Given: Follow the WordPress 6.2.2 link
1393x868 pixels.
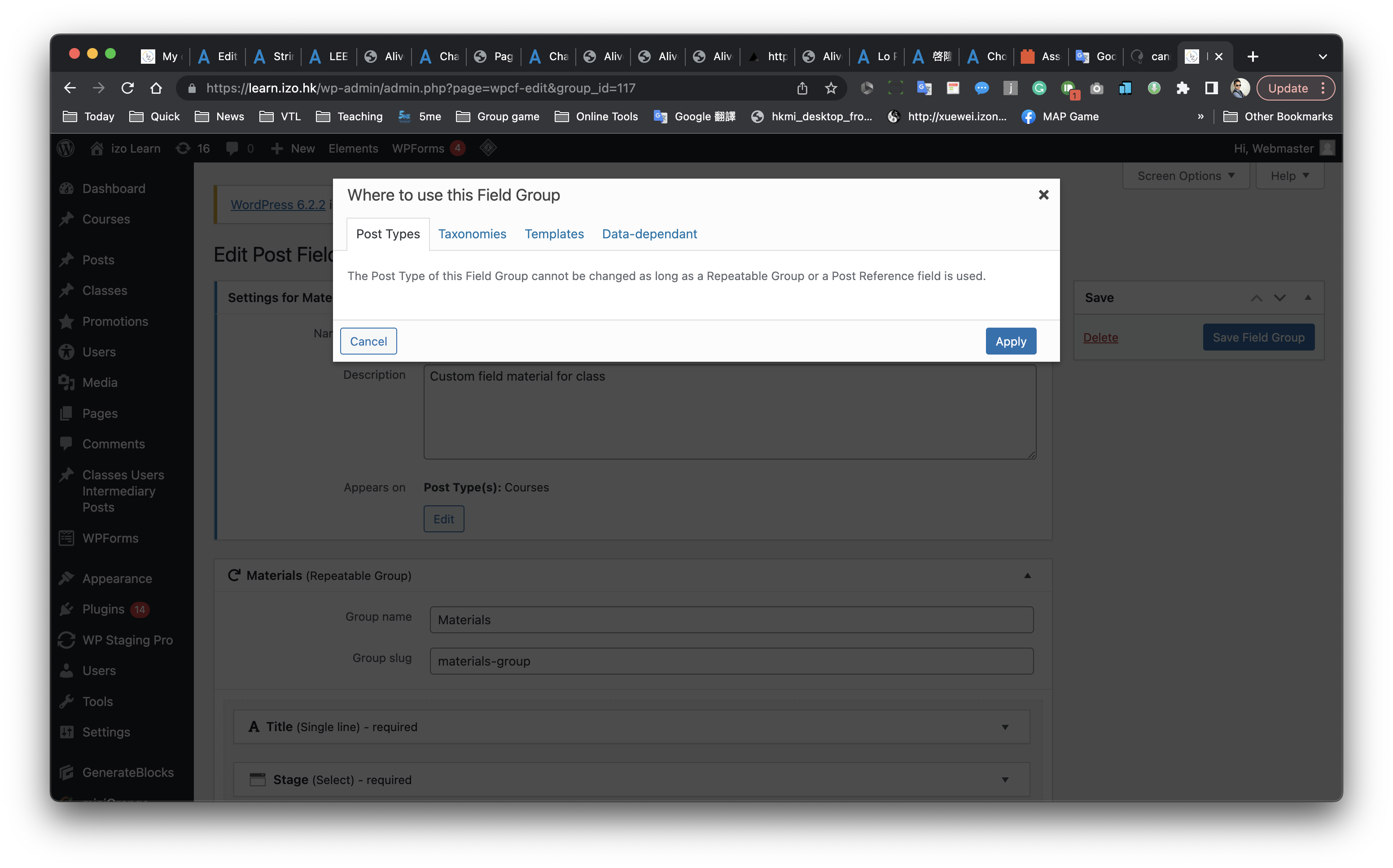Looking at the screenshot, I should point(278,204).
